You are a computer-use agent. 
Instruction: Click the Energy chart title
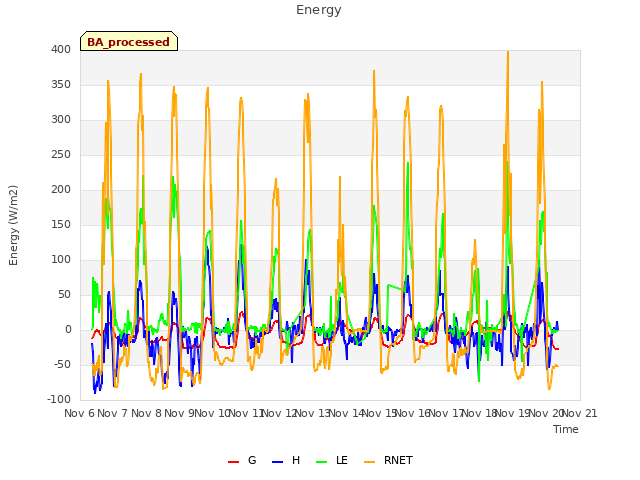pyautogui.click(x=319, y=10)
